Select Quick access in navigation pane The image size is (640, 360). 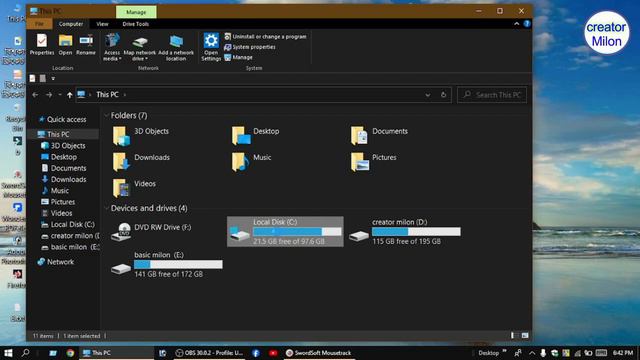[62, 120]
